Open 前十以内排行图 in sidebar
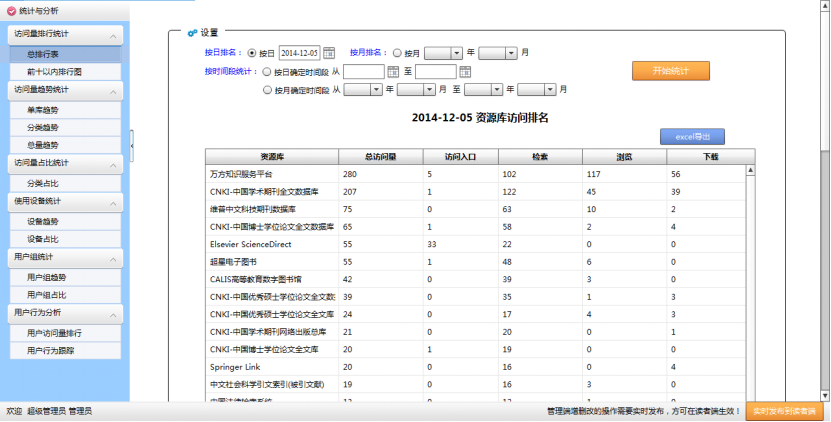 [56, 72]
